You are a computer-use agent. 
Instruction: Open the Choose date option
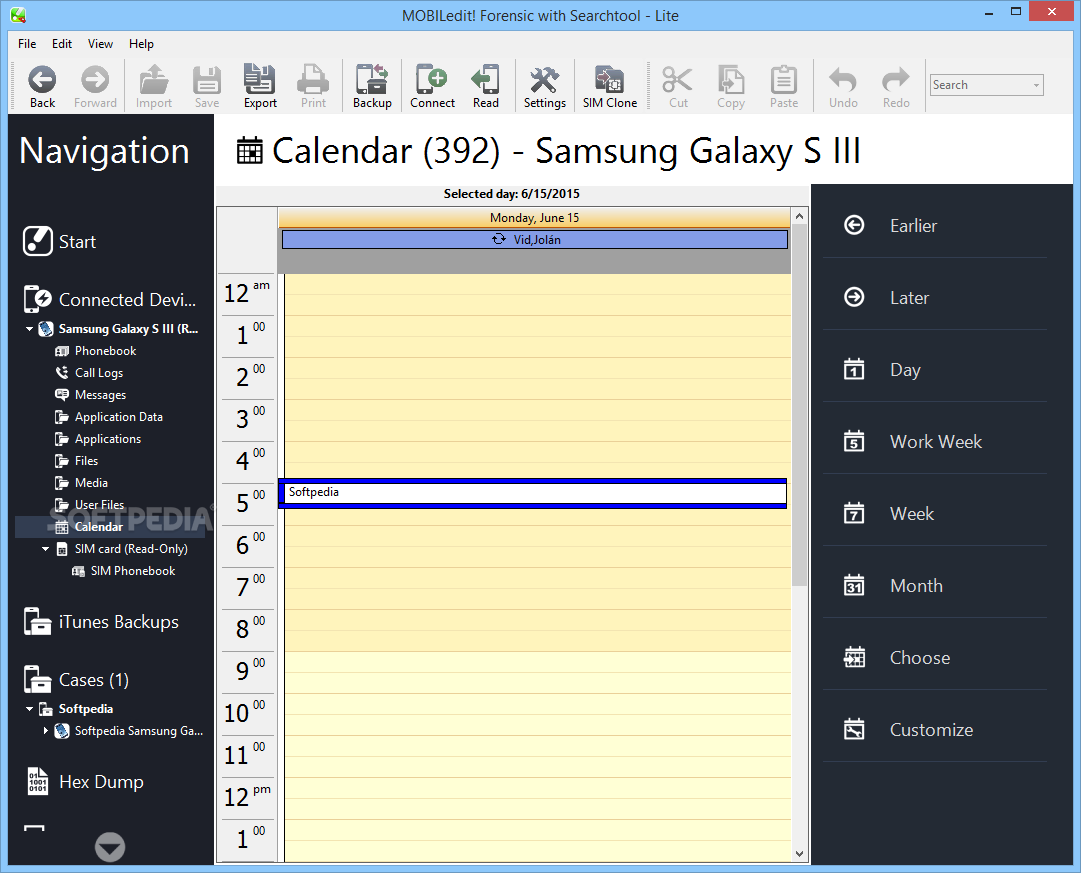pyautogui.click(x=935, y=658)
